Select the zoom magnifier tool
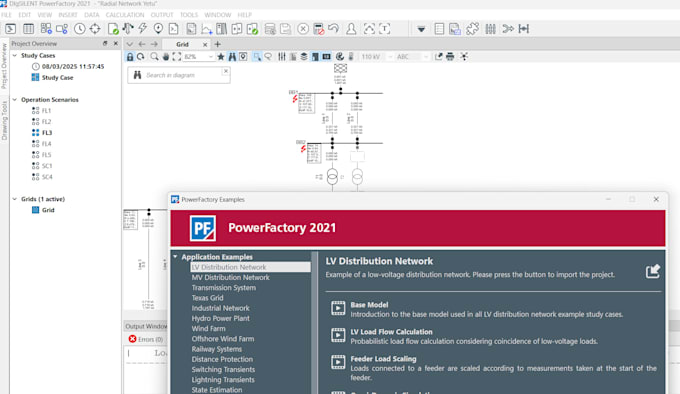The image size is (680, 394). [154, 57]
